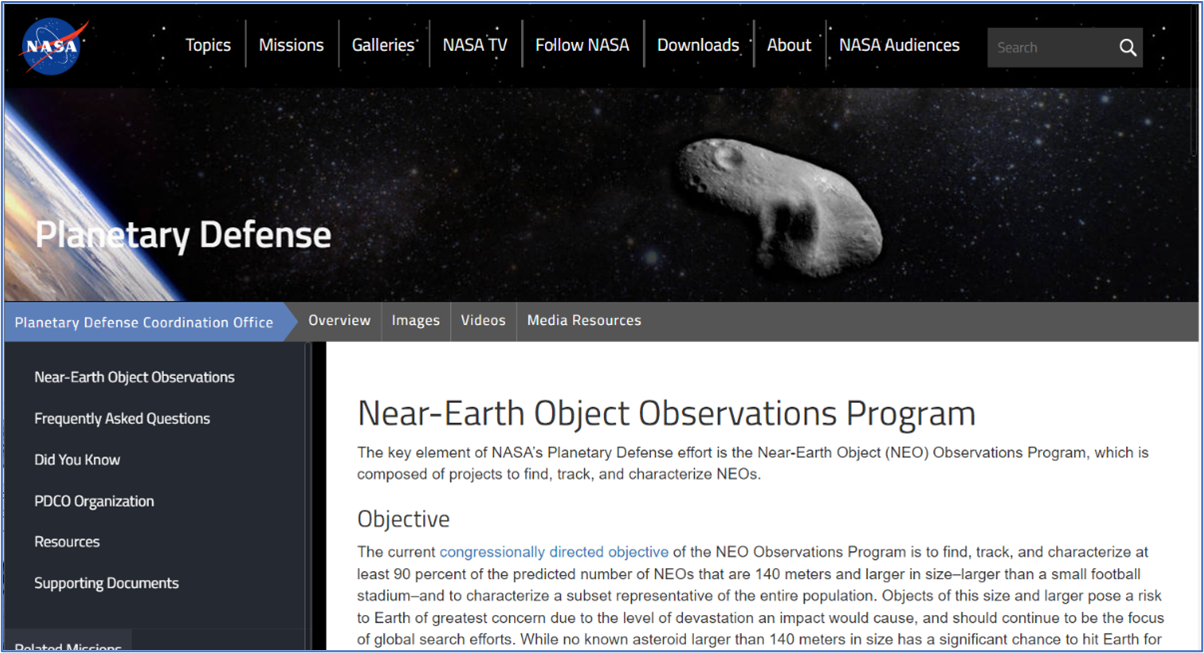The width and height of the screenshot is (1204, 653).
Task: Open the NASA Audiences menu
Action: pos(899,45)
